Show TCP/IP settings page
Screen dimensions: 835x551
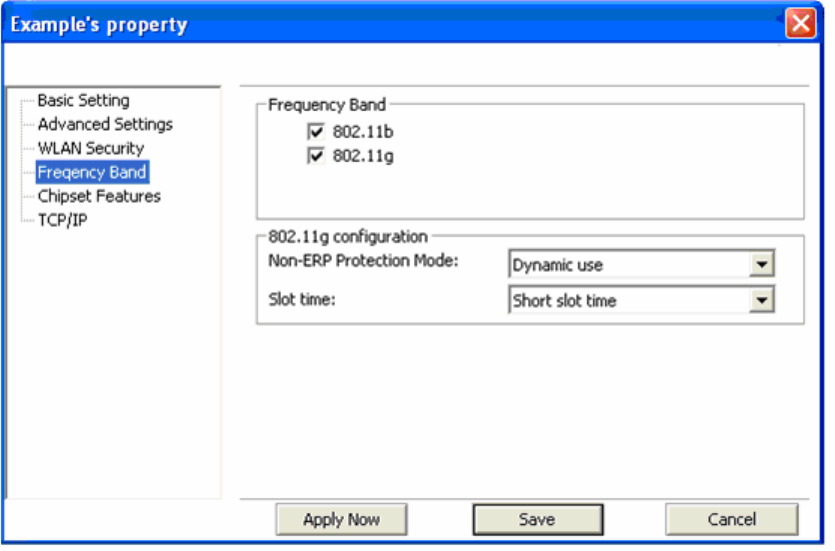(x=63, y=222)
